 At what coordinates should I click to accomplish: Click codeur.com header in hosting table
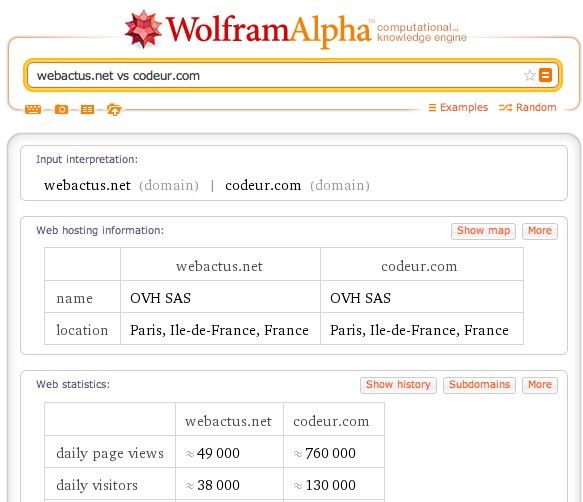(x=419, y=266)
